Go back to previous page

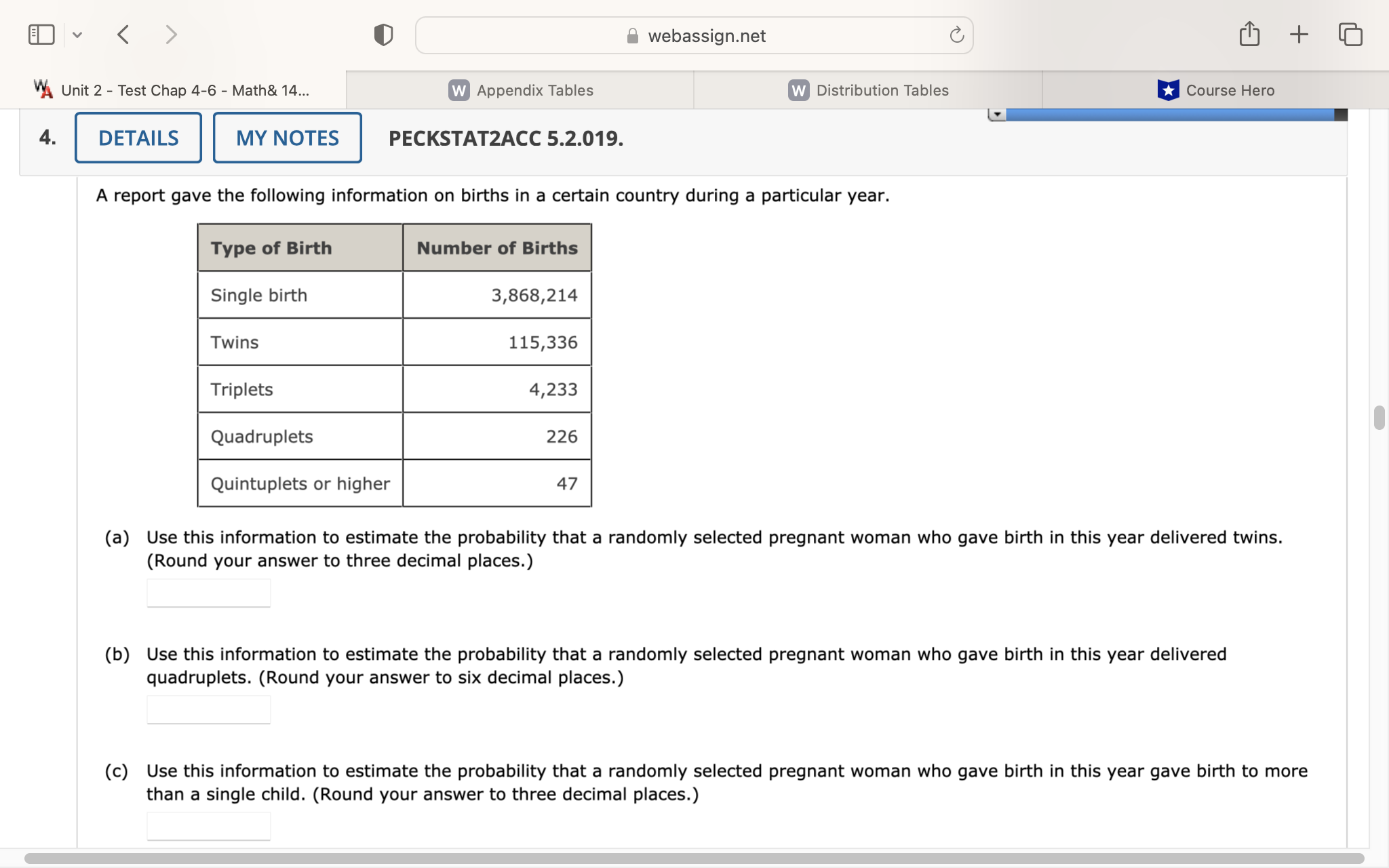tap(123, 35)
